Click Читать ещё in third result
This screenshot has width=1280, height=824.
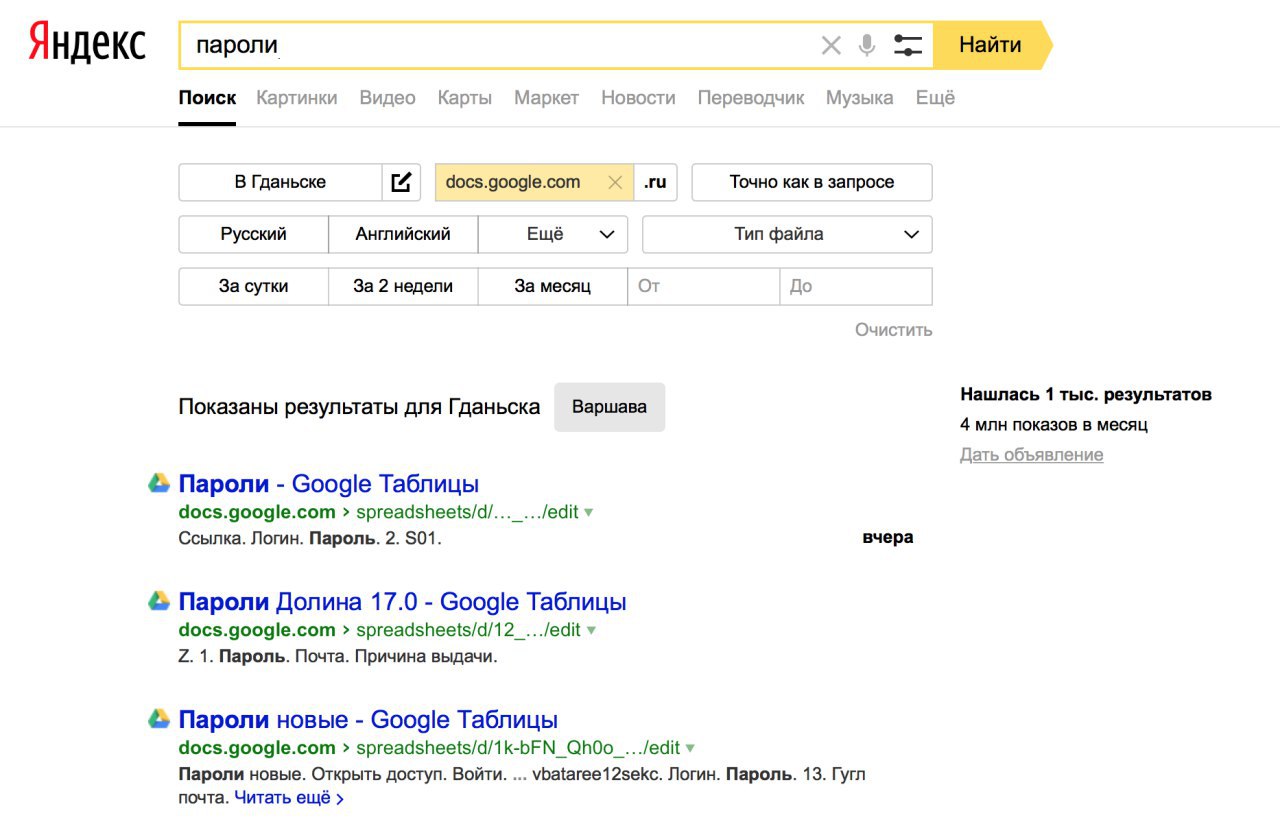click(x=289, y=798)
